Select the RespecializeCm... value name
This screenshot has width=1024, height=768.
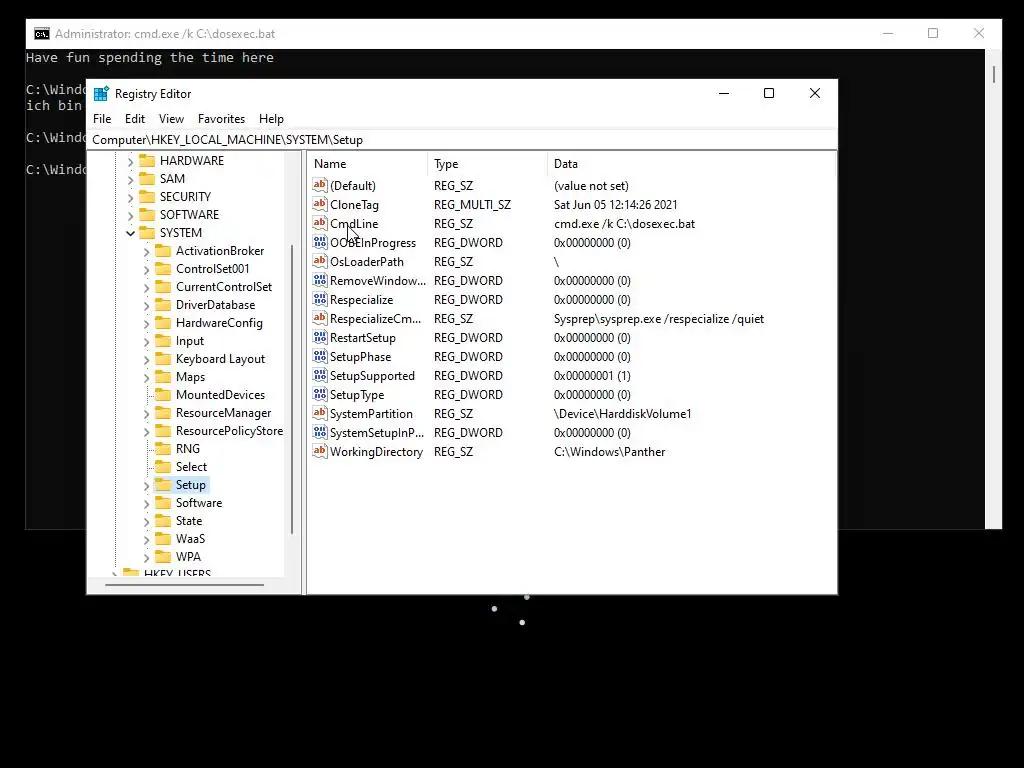[x=375, y=319]
